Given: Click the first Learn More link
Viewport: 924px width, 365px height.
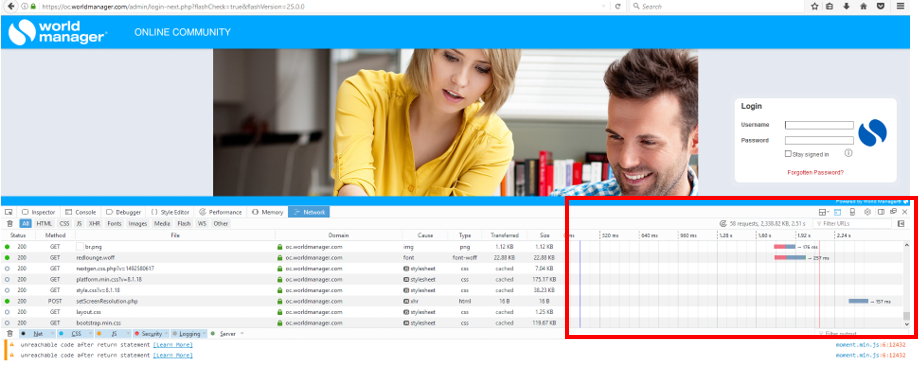Looking at the screenshot, I should pyautogui.click(x=173, y=344).
